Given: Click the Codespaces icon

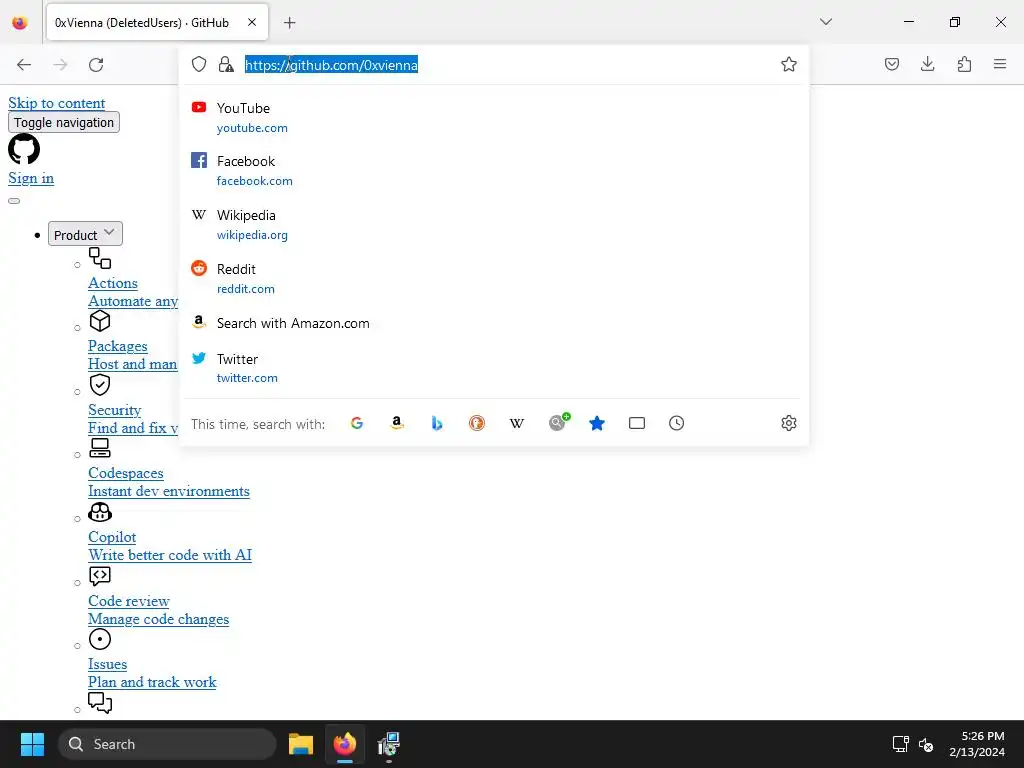Looking at the screenshot, I should [x=100, y=447].
